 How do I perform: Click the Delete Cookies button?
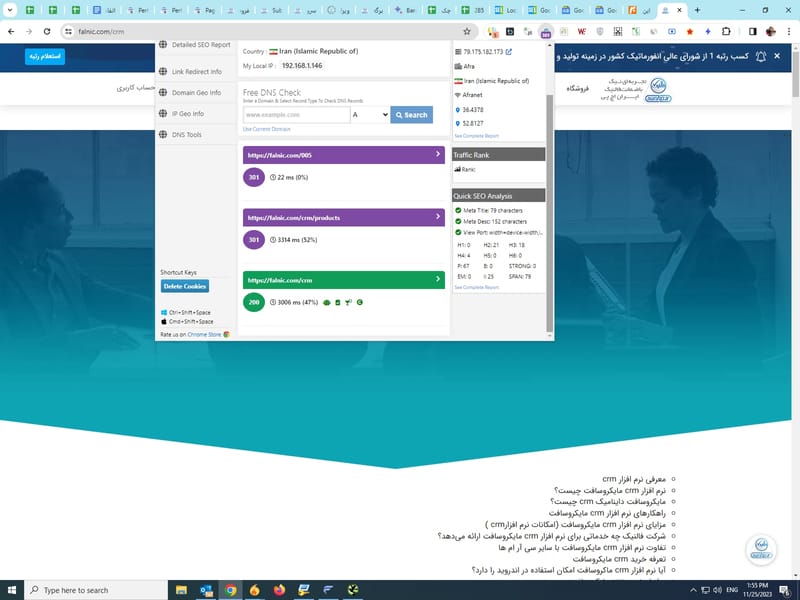(185, 286)
